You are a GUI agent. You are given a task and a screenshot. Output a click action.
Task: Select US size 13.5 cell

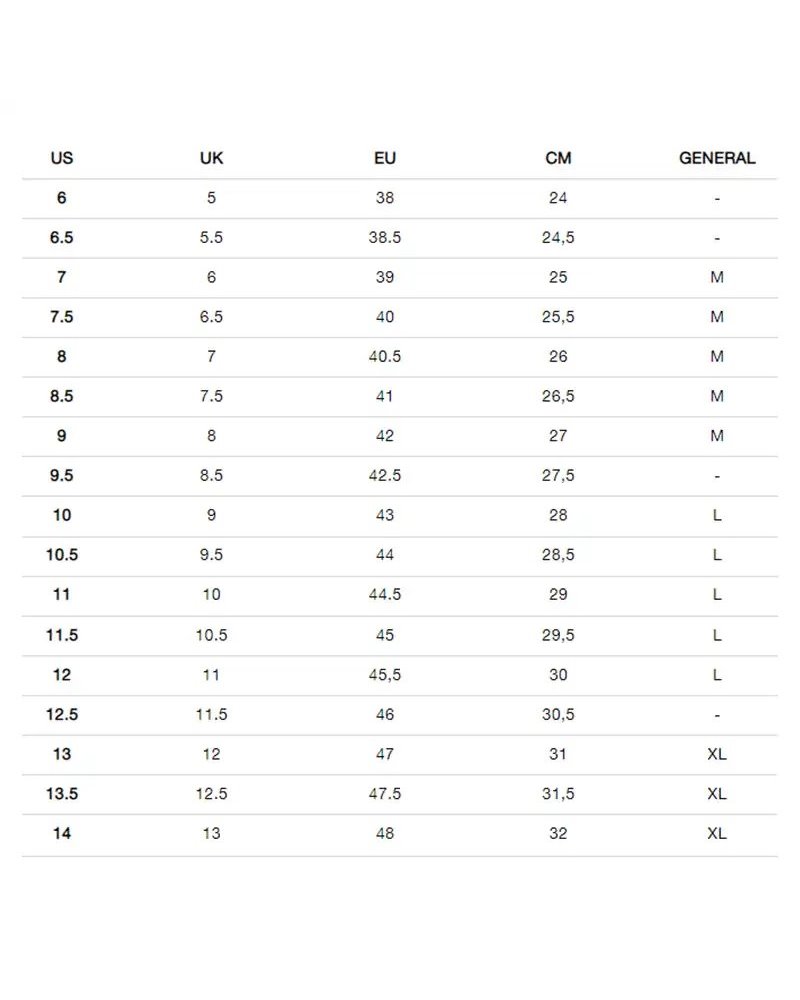62,793
